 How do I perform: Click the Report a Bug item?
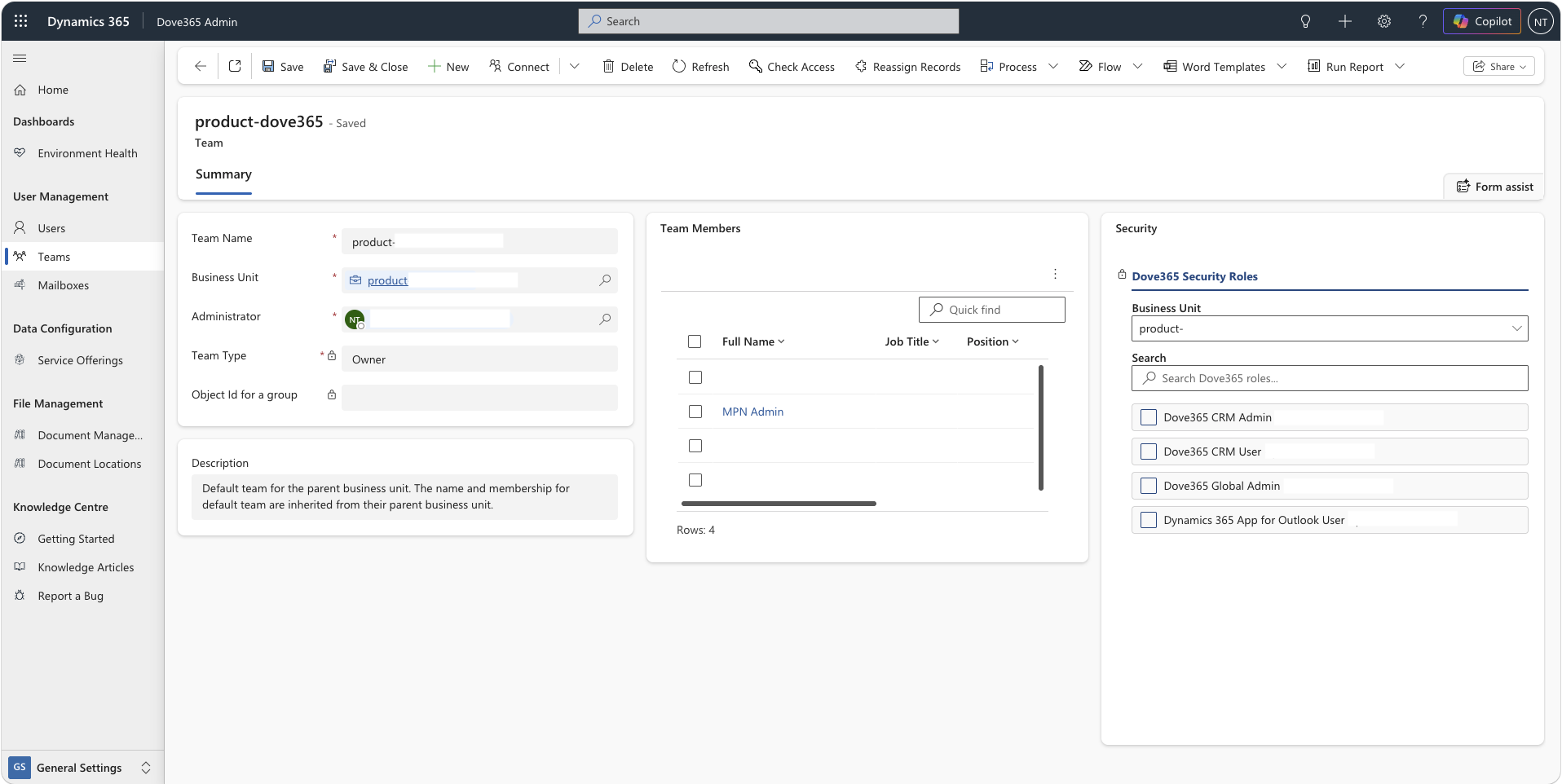click(82, 596)
